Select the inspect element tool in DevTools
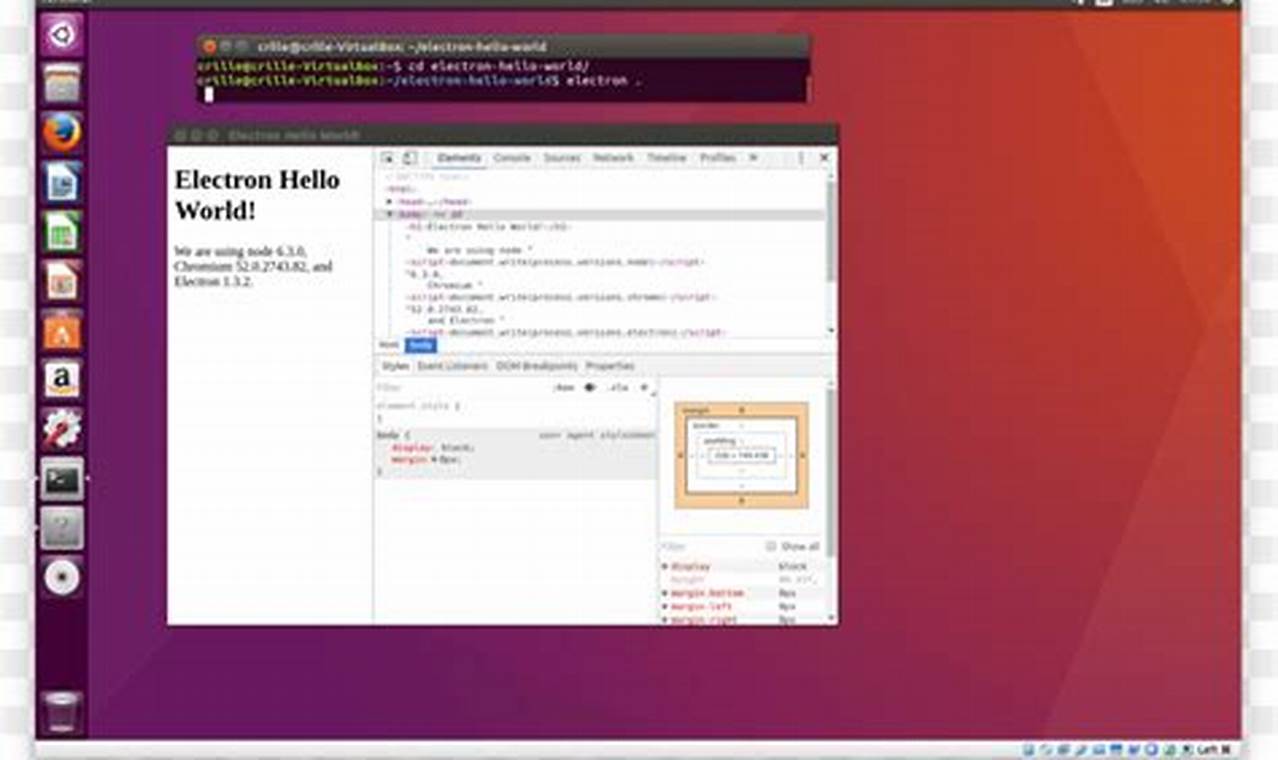 click(x=388, y=158)
